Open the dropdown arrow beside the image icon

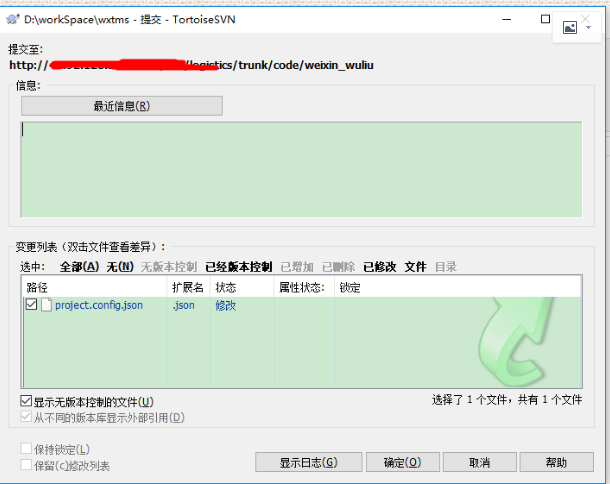[589, 28]
